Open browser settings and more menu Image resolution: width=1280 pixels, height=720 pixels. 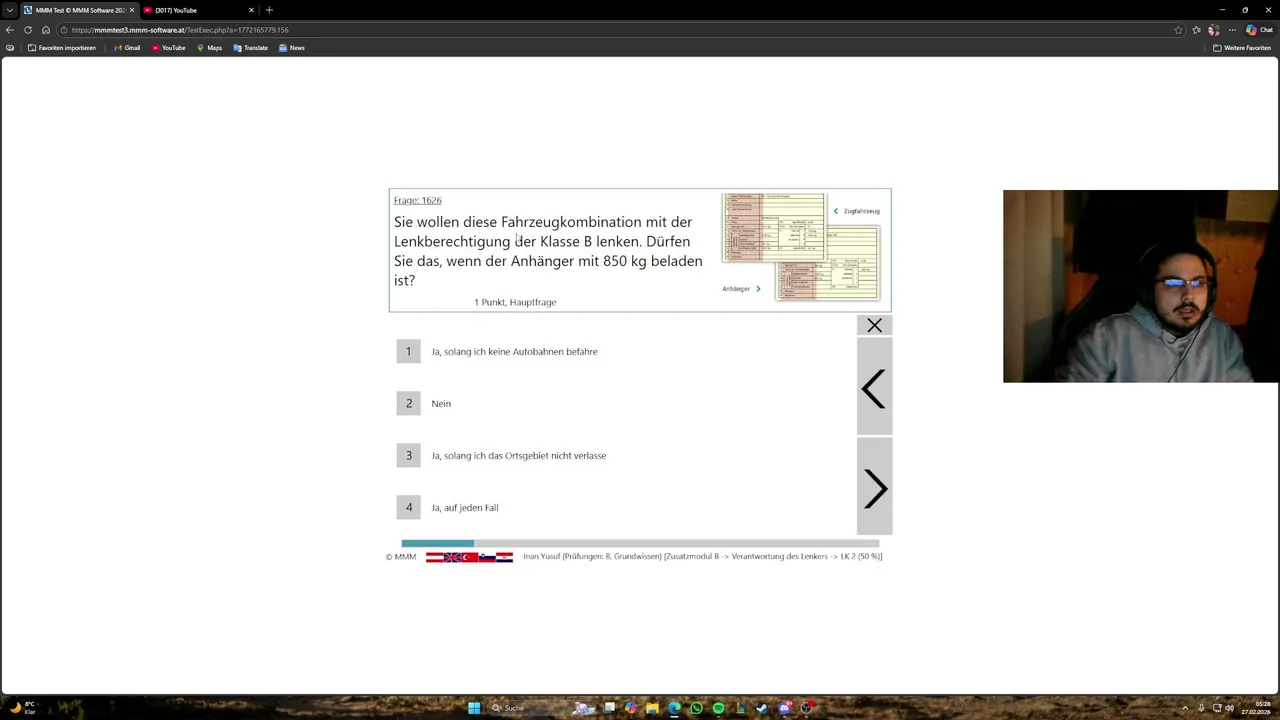coord(1232,30)
